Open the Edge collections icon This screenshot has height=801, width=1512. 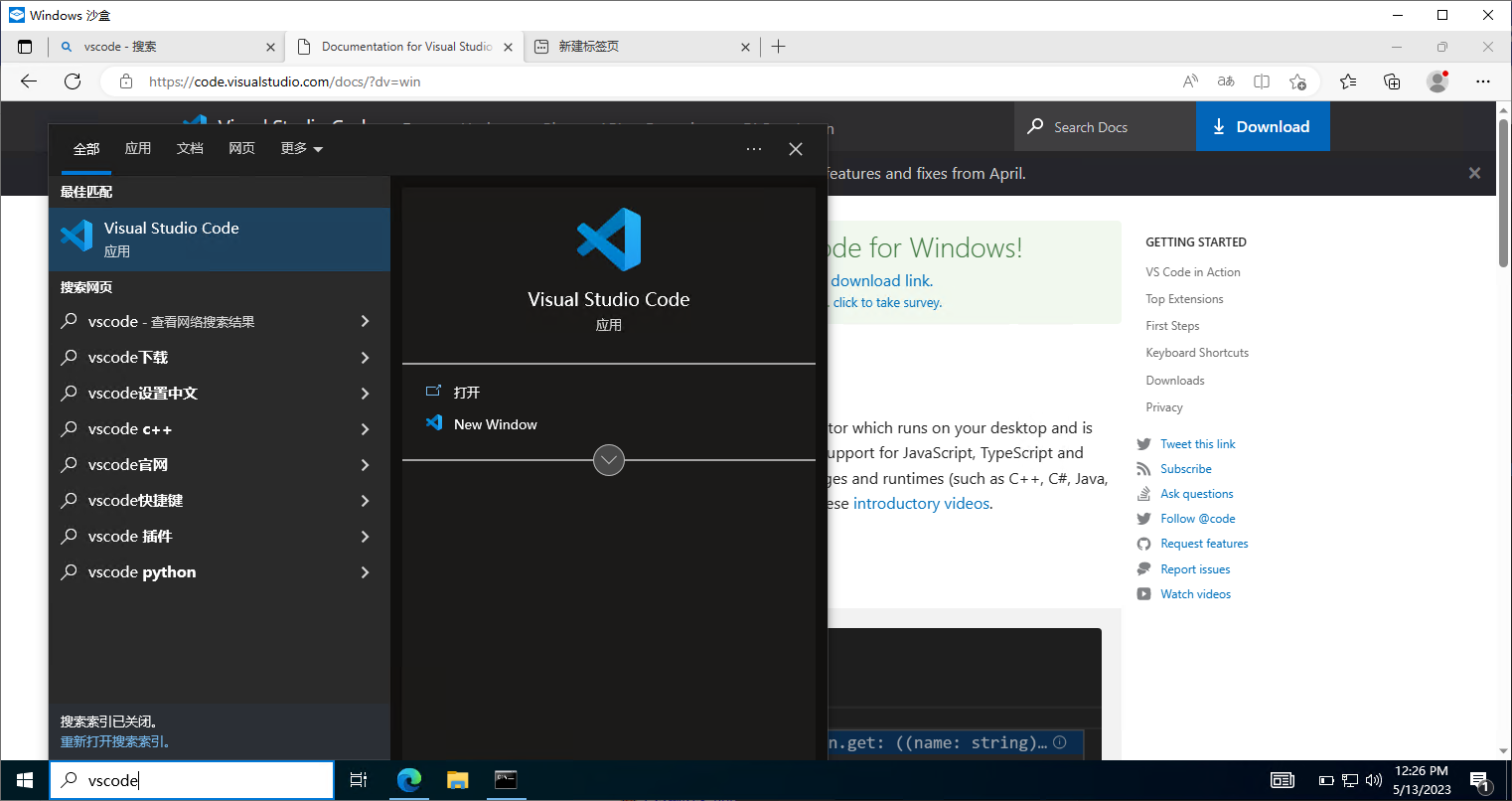[x=1392, y=81]
